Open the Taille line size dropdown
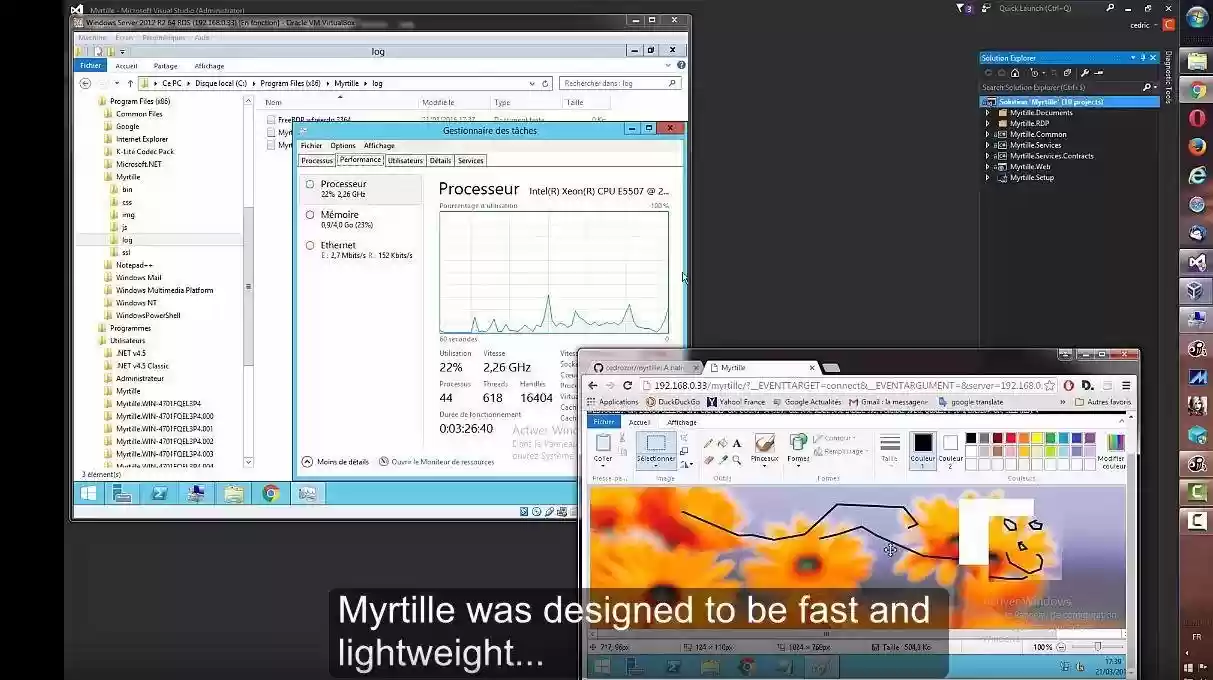The width and height of the screenshot is (1213, 680). 888,456
